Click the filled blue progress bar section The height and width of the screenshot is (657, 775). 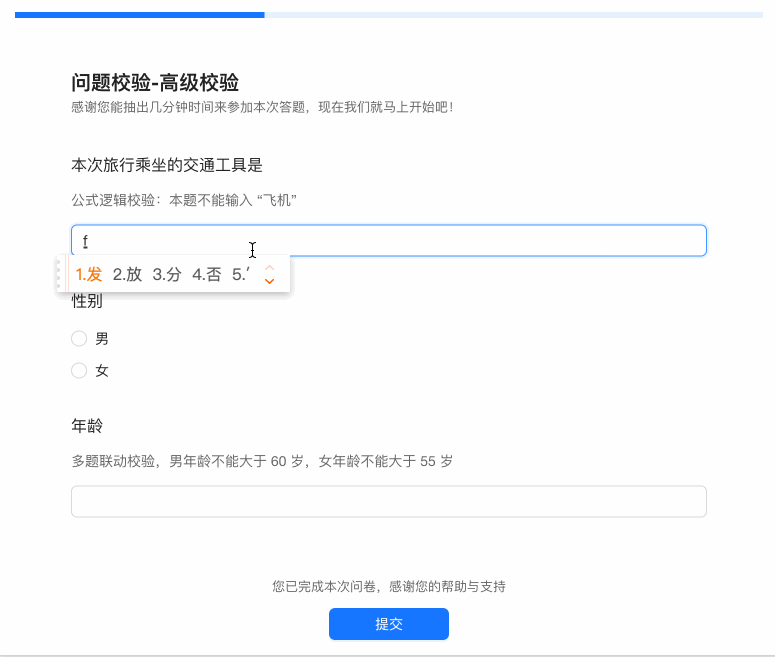[x=140, y=15]
